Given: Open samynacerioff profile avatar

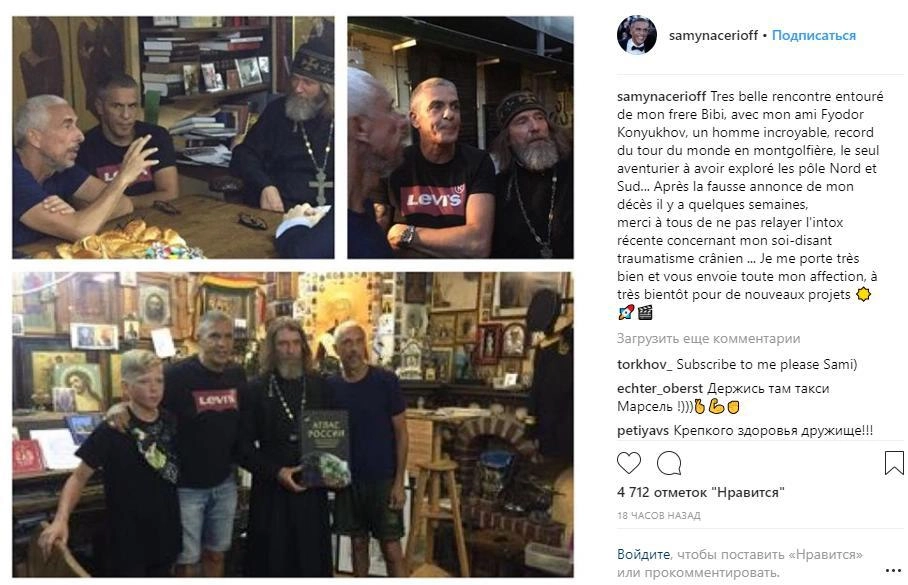Looking at the screenshot, I should tap(637, 35).
